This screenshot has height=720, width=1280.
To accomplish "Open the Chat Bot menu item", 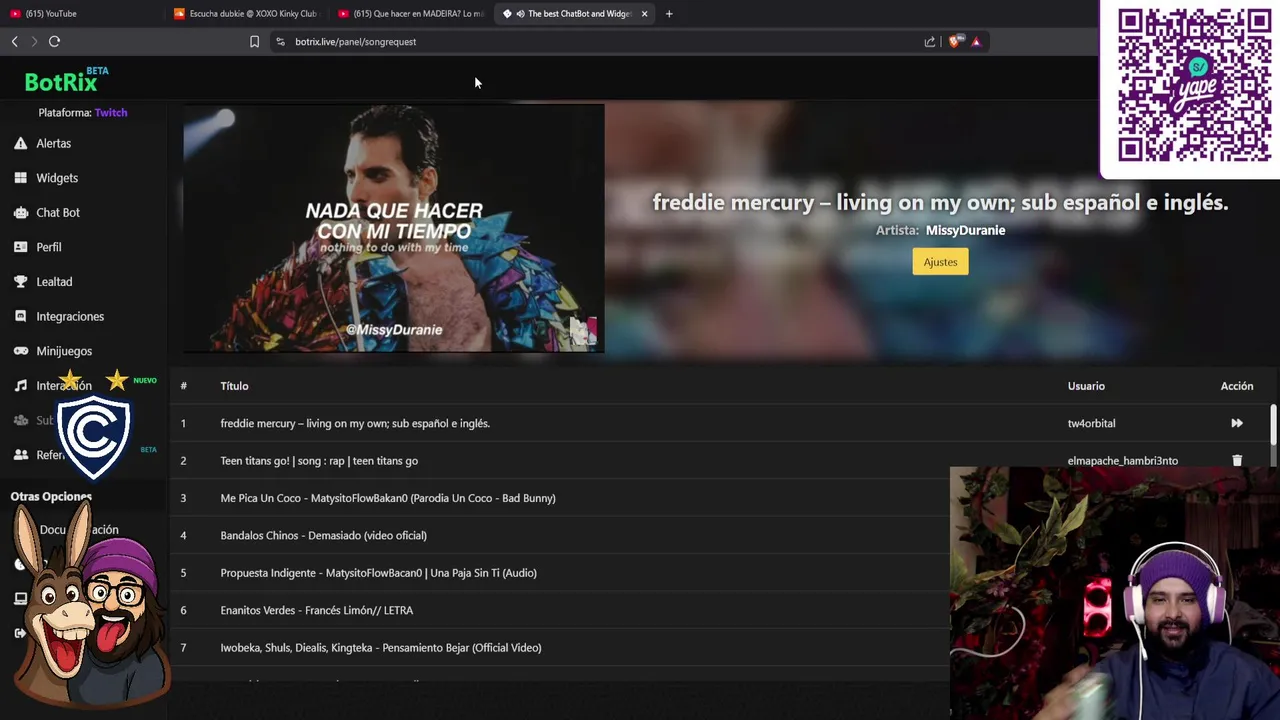I will [x=58, y=212].
